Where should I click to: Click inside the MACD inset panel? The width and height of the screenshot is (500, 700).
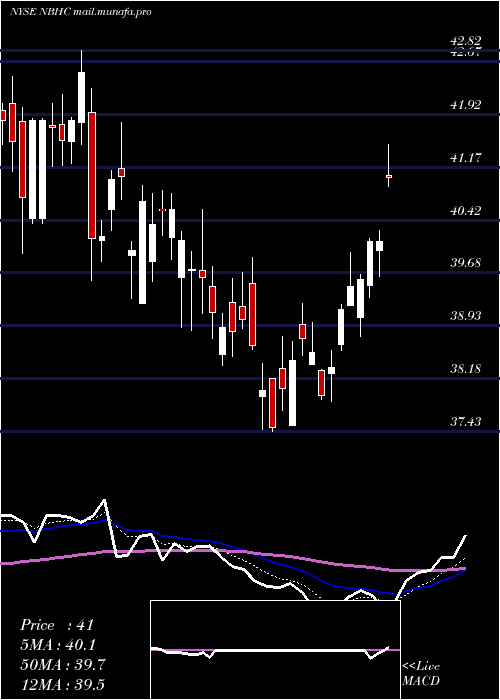pyautogui.click(x=275, y=650)
